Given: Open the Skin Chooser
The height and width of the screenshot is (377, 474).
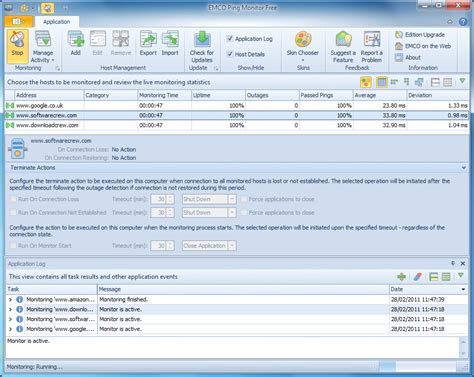Looking at the screenshot, I should pos(303,46).
